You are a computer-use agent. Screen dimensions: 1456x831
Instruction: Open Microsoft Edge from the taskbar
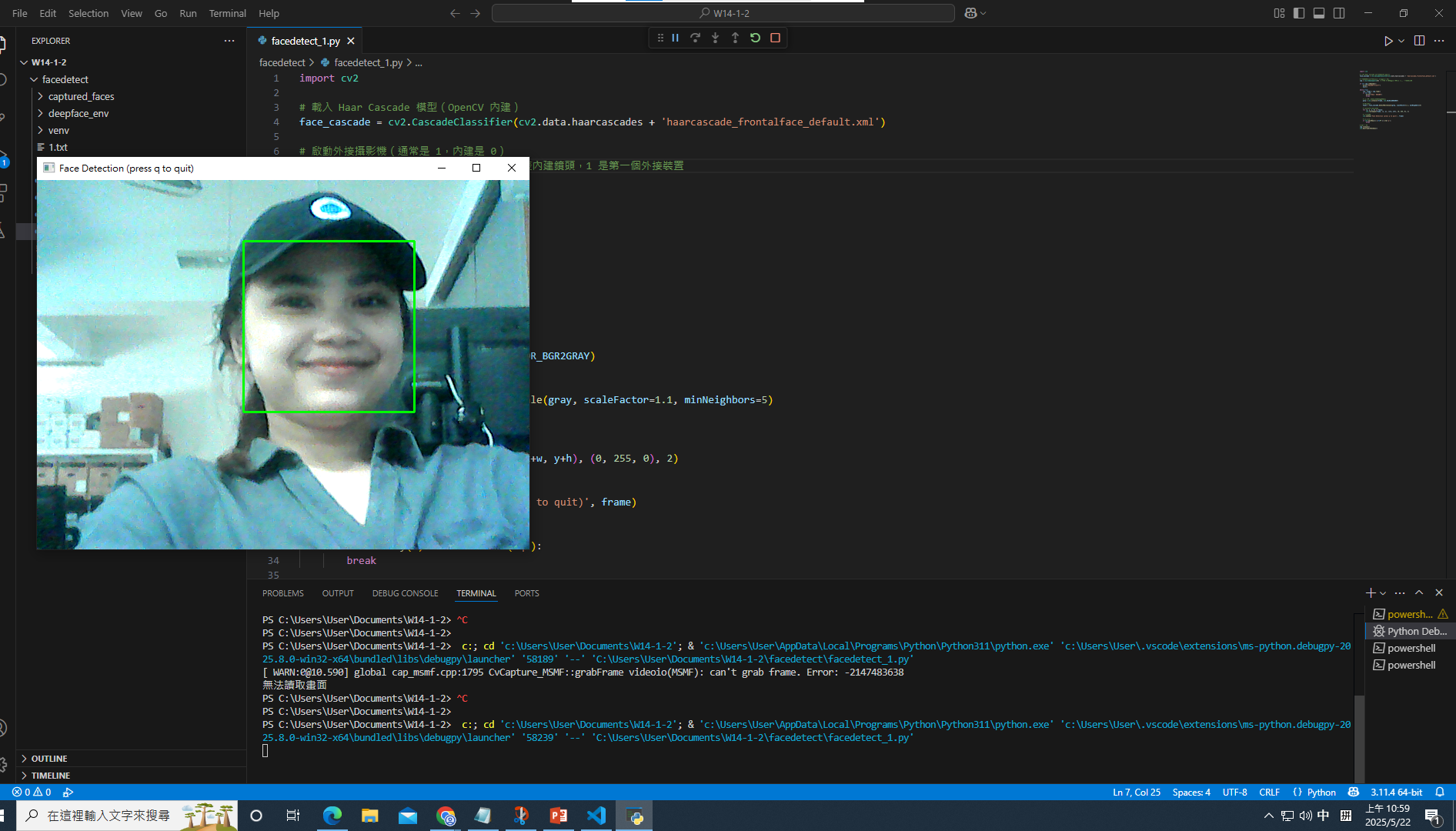point(332,816)
